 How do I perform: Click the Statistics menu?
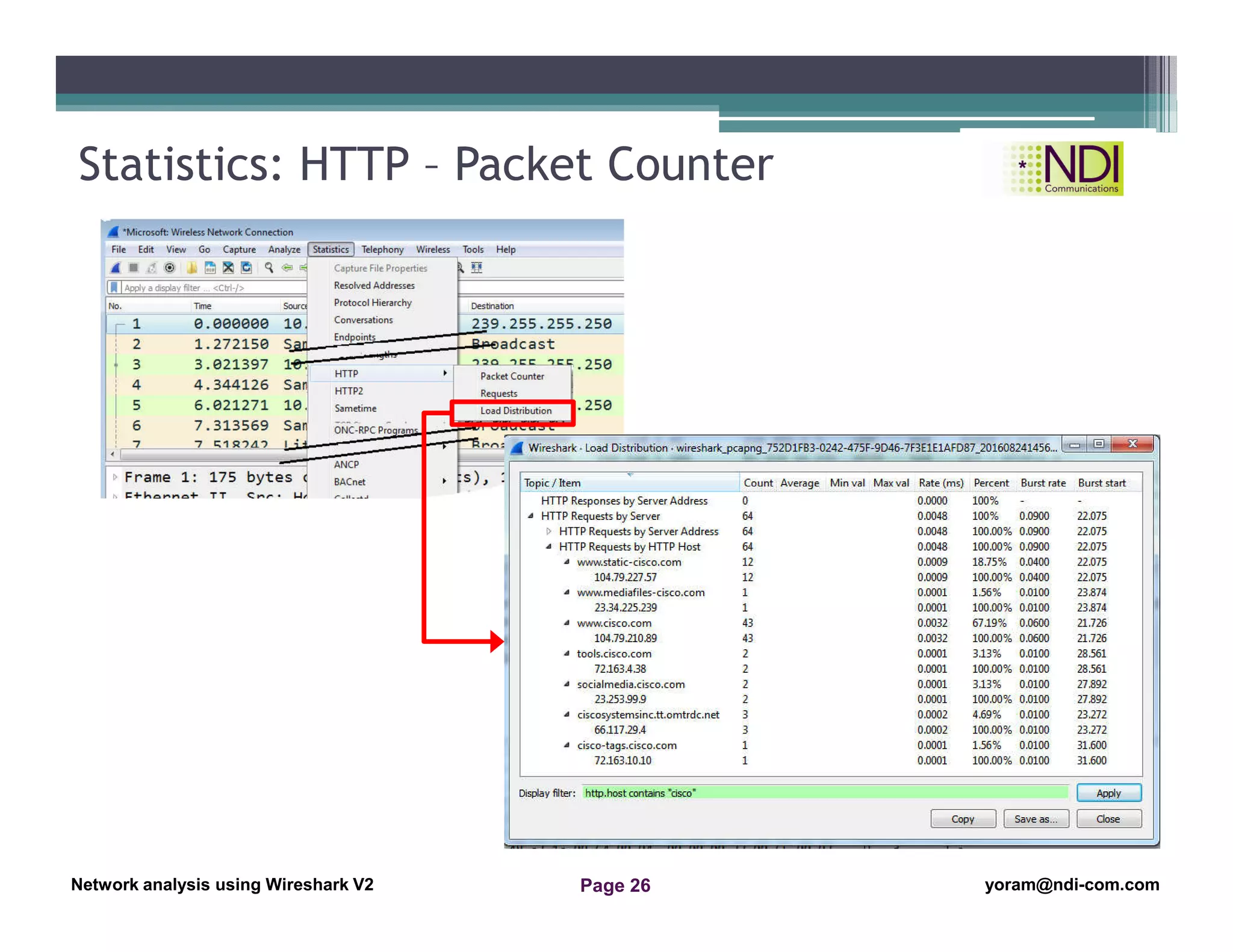(x=331, y=249)
